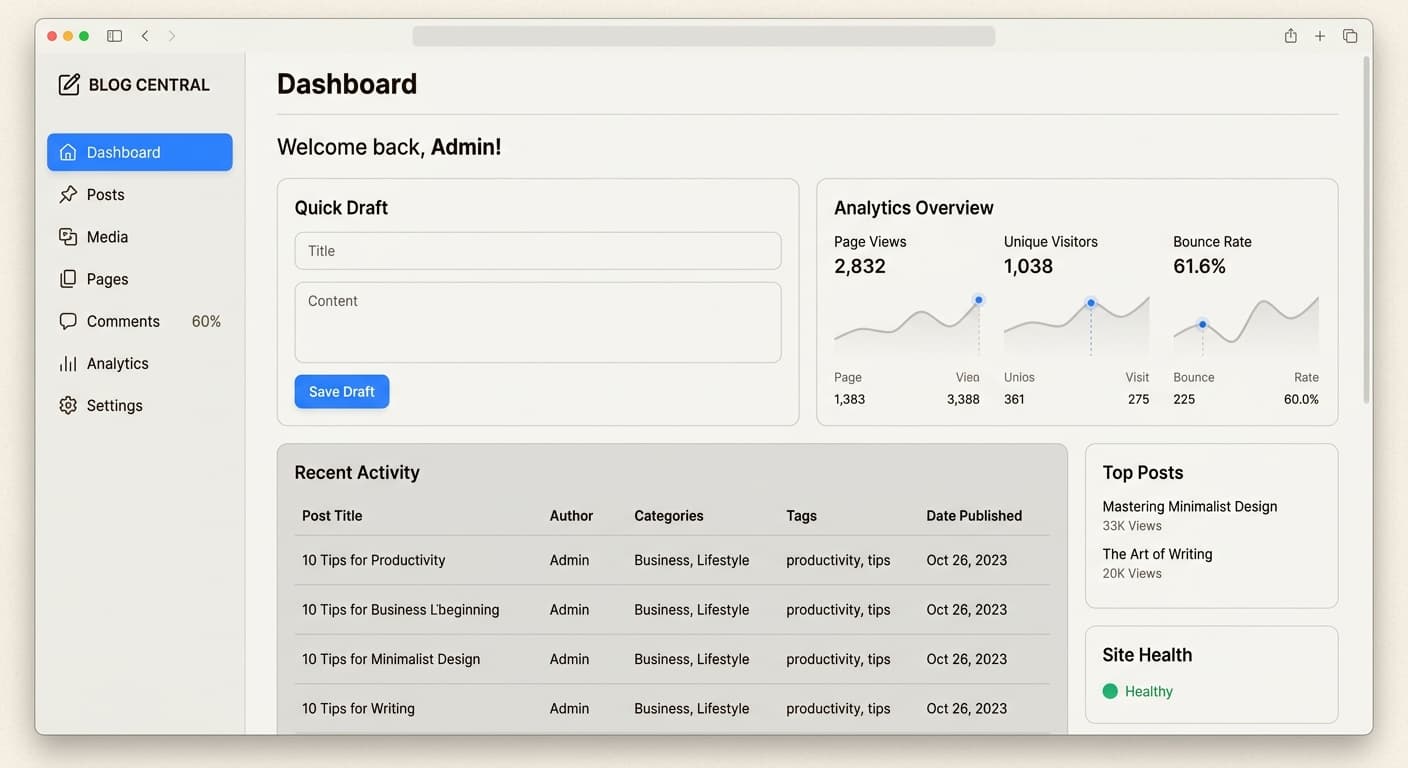Viewport: 1408px width, 768px height.
Task: Click the browser share icon
Action: coord(1291,36)
